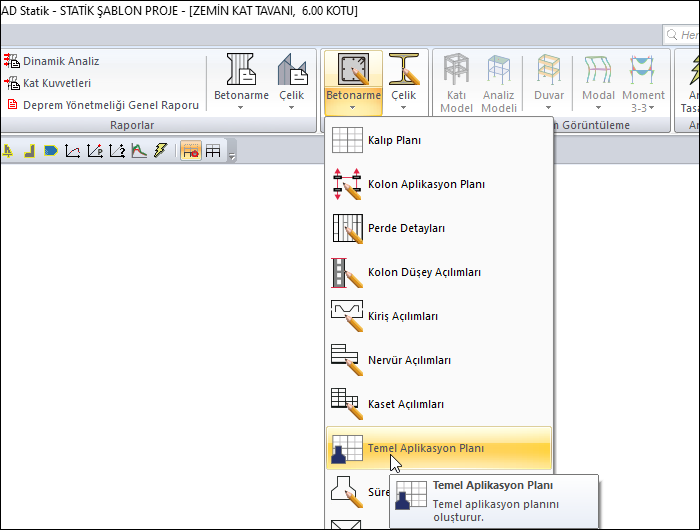The height and width of the screenshot is (530, 700).
Task: Click the Kiriş Açılımları icon
Action: [346, 317]
